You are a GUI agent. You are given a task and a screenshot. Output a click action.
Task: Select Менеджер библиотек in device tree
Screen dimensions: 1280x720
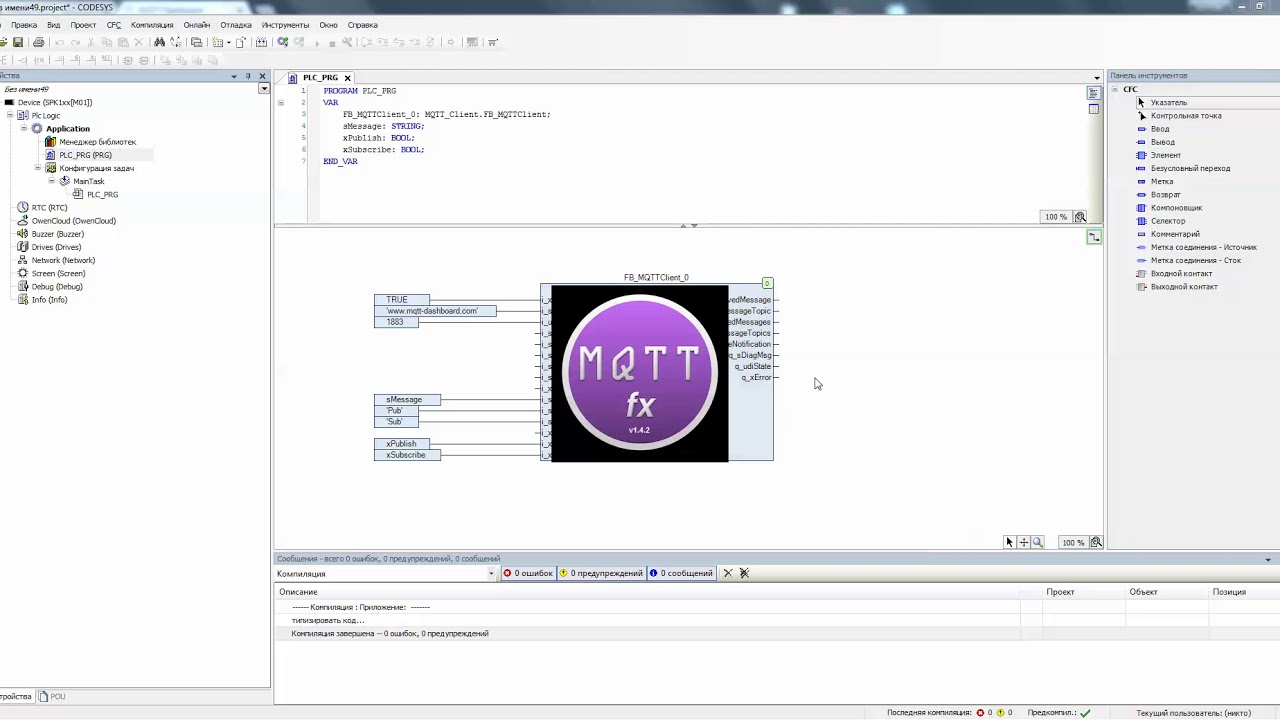point(97,142)
